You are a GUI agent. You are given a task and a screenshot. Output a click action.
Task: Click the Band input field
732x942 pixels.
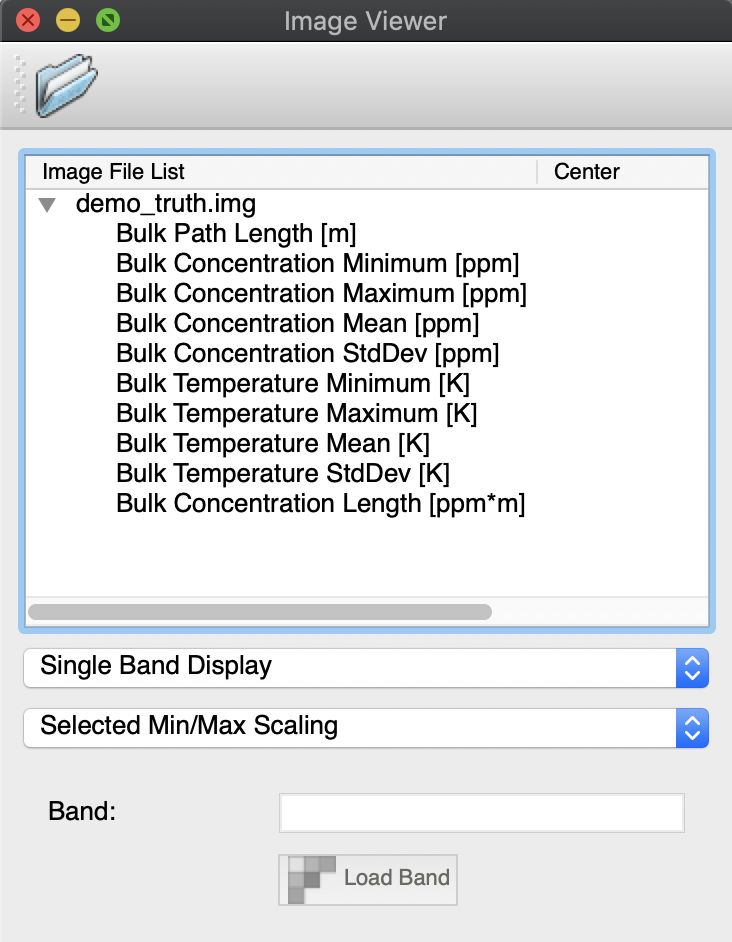[481, 813]
